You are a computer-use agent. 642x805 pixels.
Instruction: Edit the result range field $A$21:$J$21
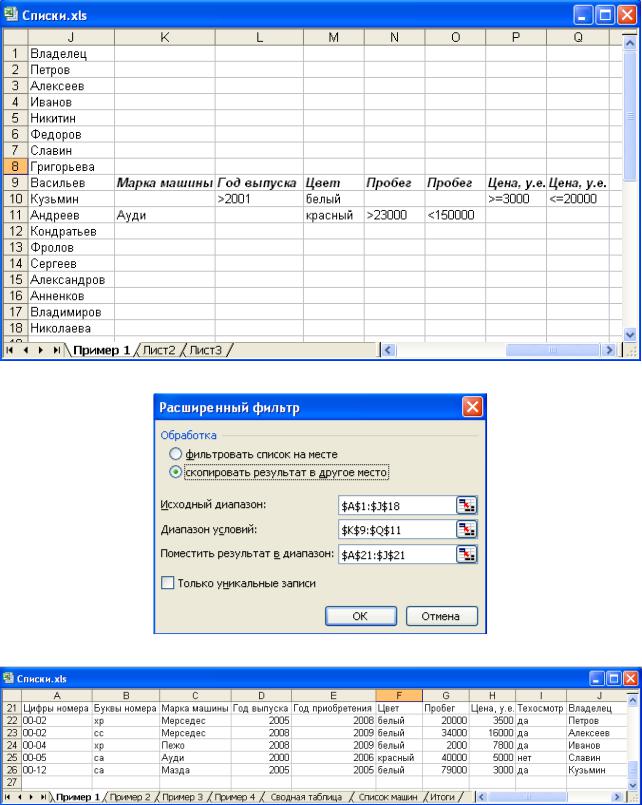(x=397, y=554)
